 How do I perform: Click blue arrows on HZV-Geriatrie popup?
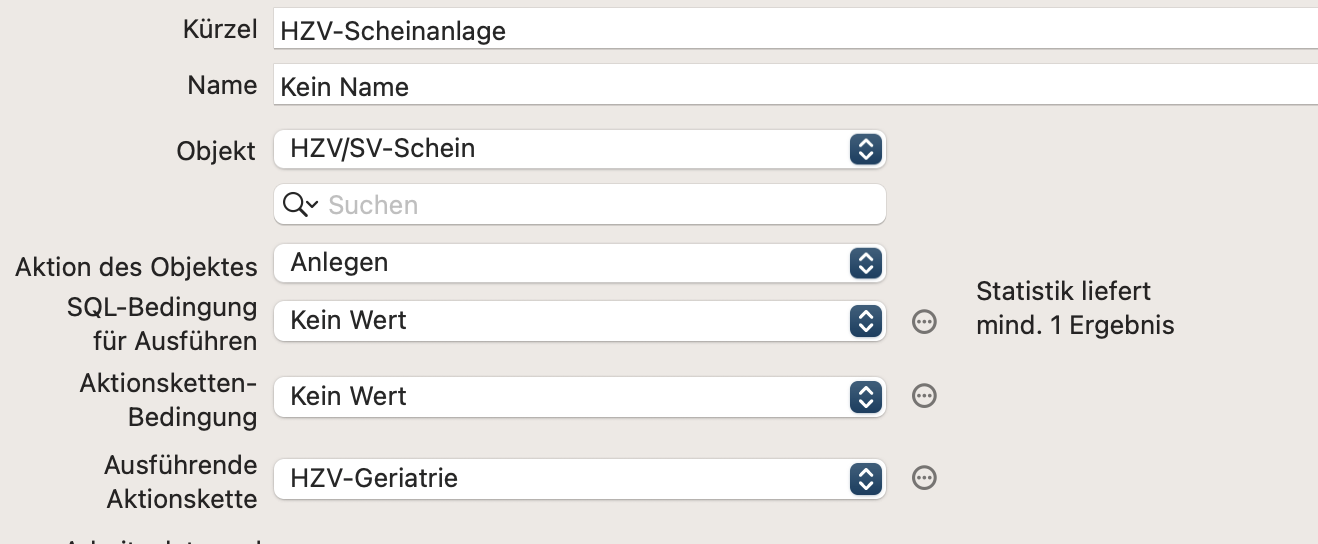coord(864,478)
